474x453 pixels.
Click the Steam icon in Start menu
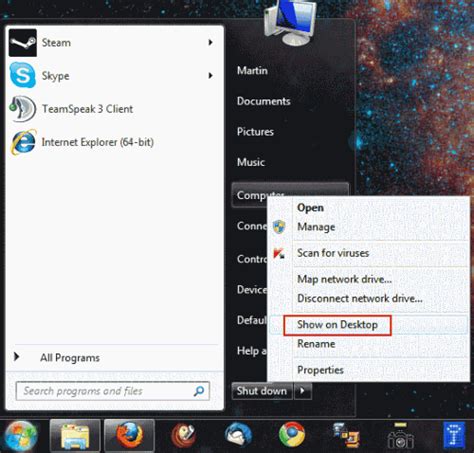(23, 43)
